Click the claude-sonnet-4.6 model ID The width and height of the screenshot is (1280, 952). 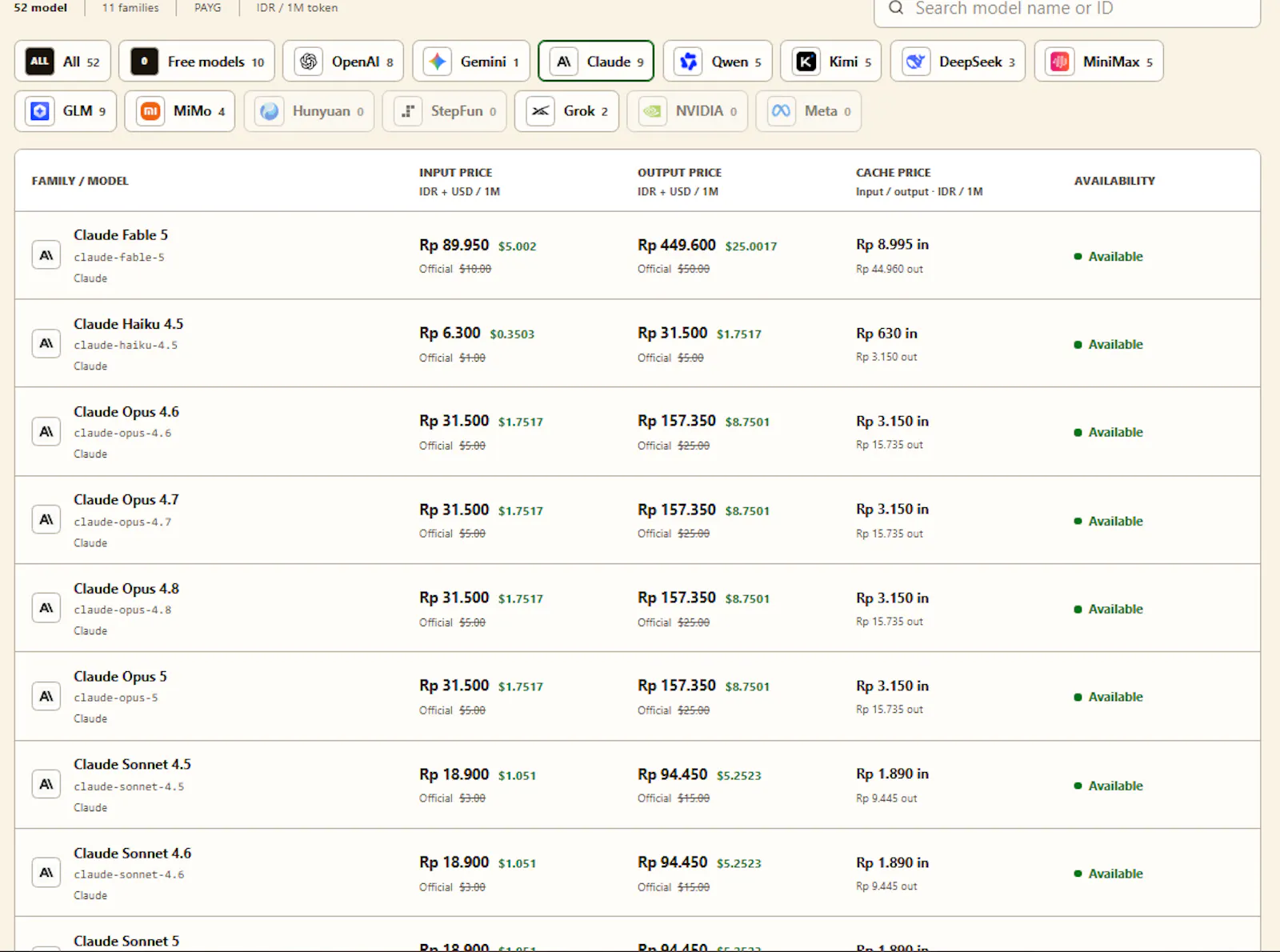coord(129,874)
